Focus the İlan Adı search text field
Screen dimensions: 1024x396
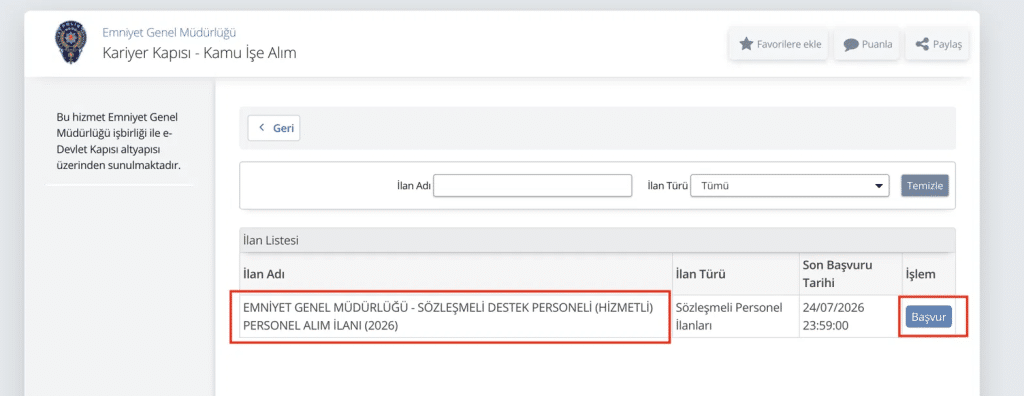coord(533,186)
